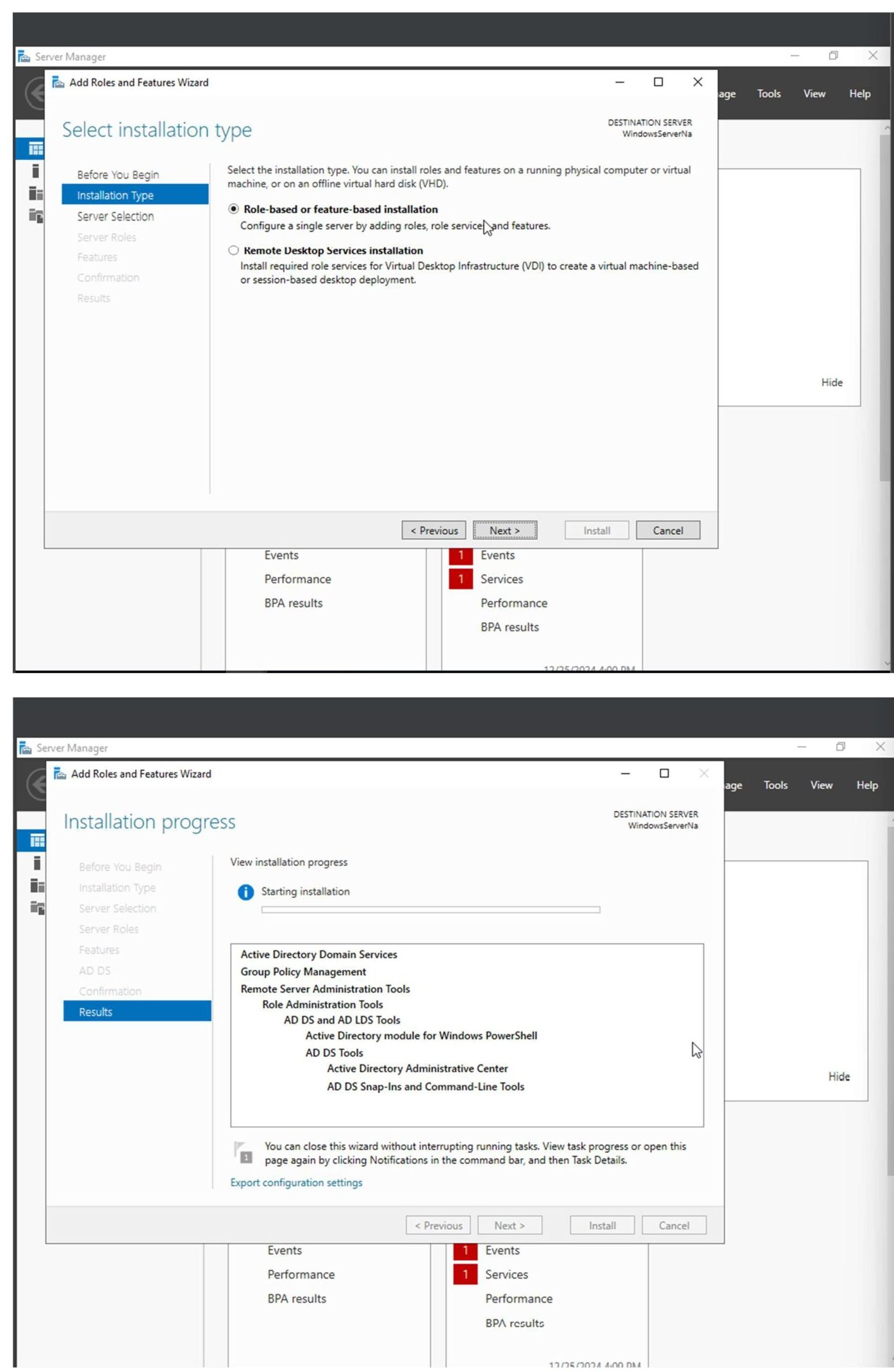Click Server Manager title icon above Installation progress wizard

click(x=26, y=747)
